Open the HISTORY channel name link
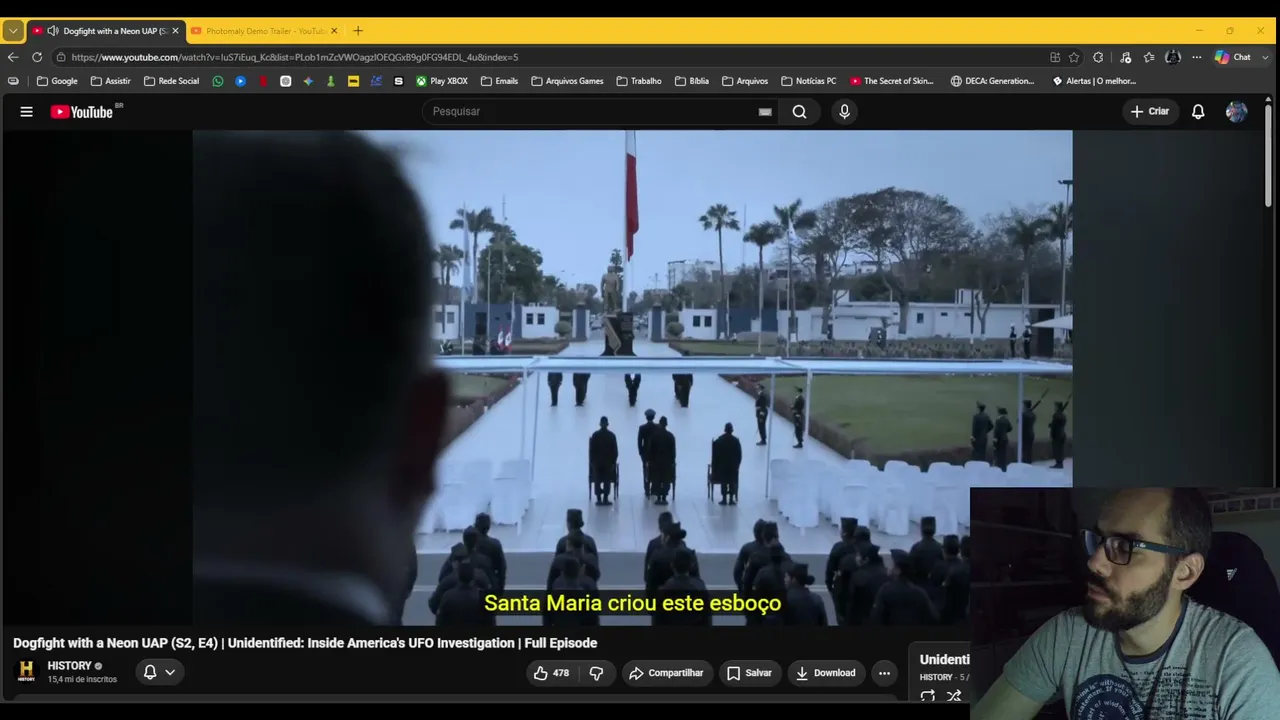Image resolution: width=1280 pixels, height=720 pixels. tap(69, 666)
